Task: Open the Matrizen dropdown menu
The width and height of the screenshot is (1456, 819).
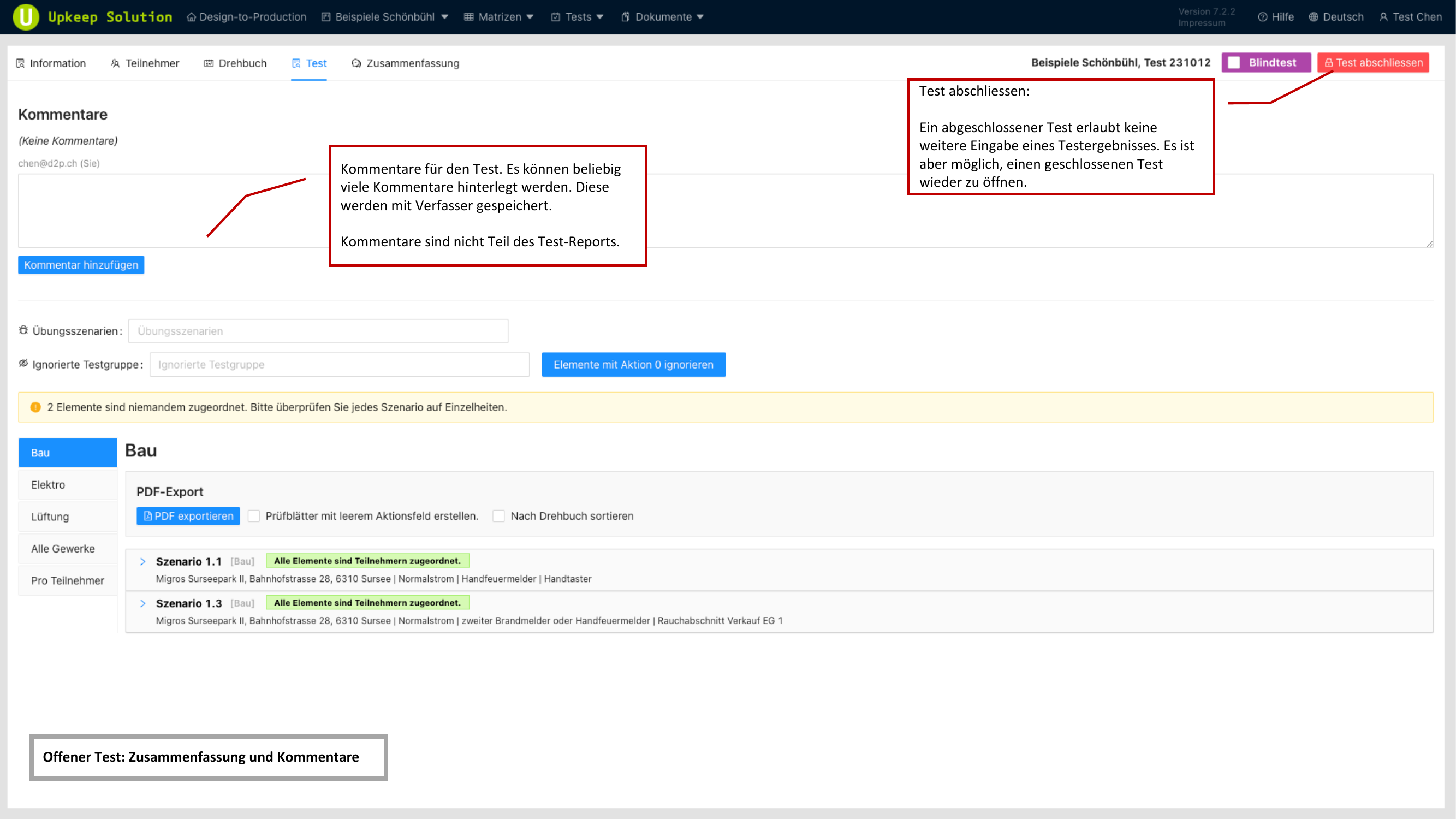Action: point(499,17)
